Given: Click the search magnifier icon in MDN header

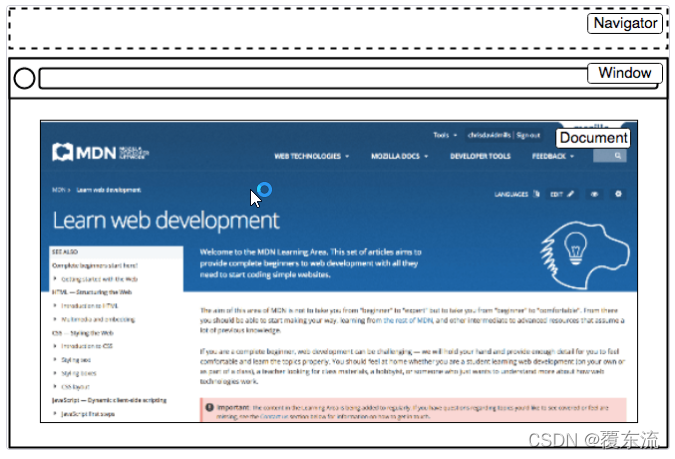Looking at the screenshot, I should point(618,156).
